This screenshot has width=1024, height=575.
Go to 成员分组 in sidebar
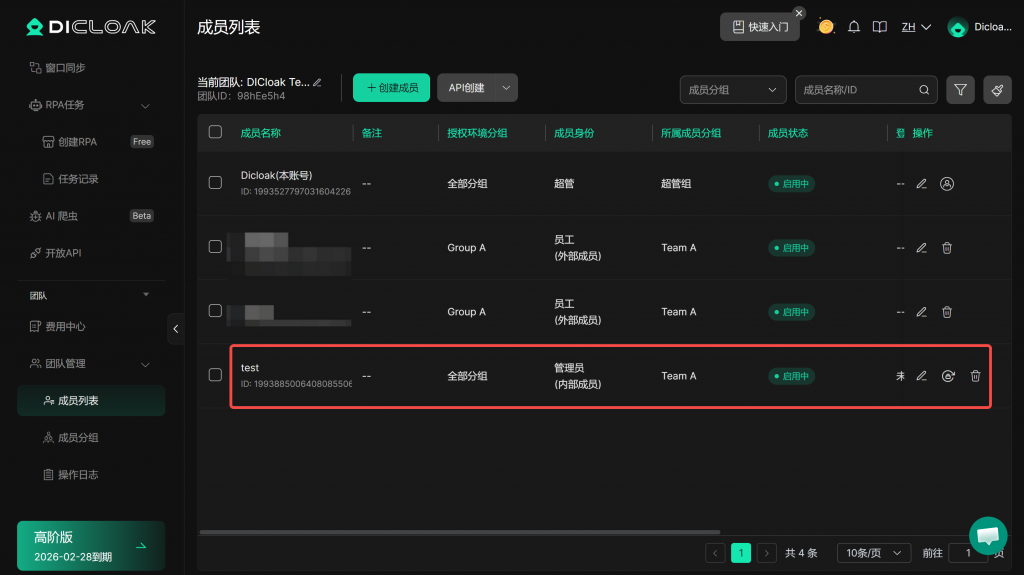click(78, 438)
